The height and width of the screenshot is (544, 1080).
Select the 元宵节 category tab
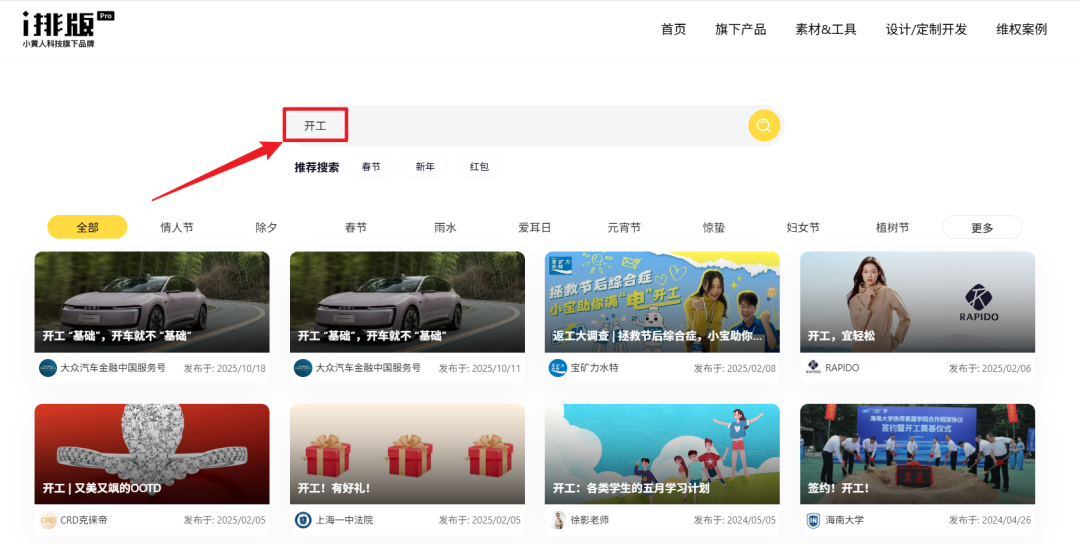624,227
